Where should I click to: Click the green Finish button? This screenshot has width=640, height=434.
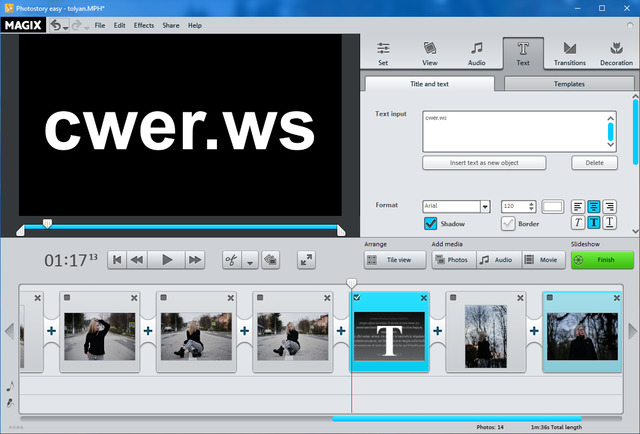[602, 260]
